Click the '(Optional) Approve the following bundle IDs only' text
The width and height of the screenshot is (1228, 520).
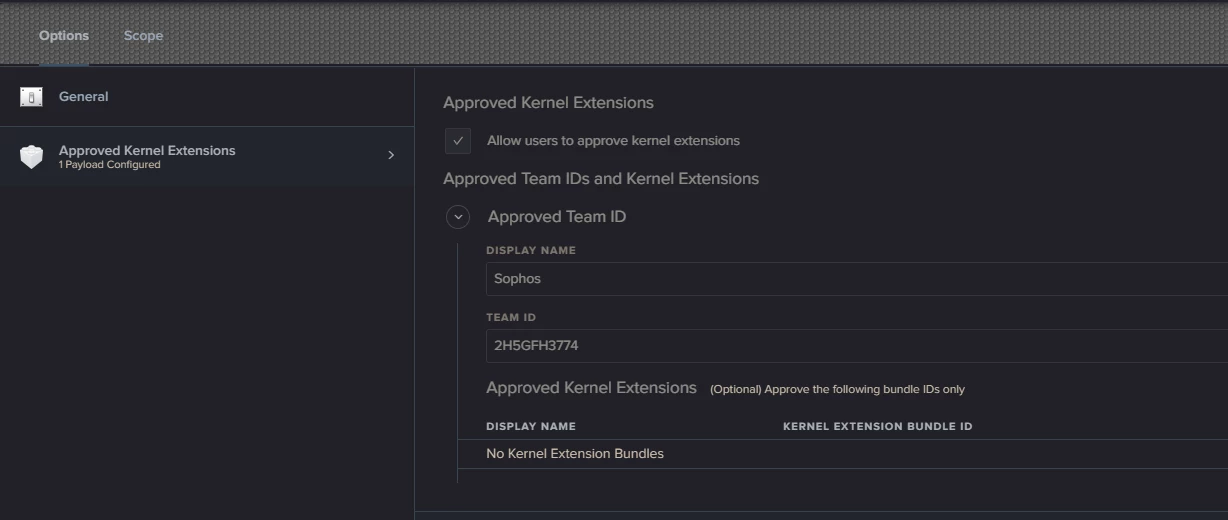tap(837, 389)
